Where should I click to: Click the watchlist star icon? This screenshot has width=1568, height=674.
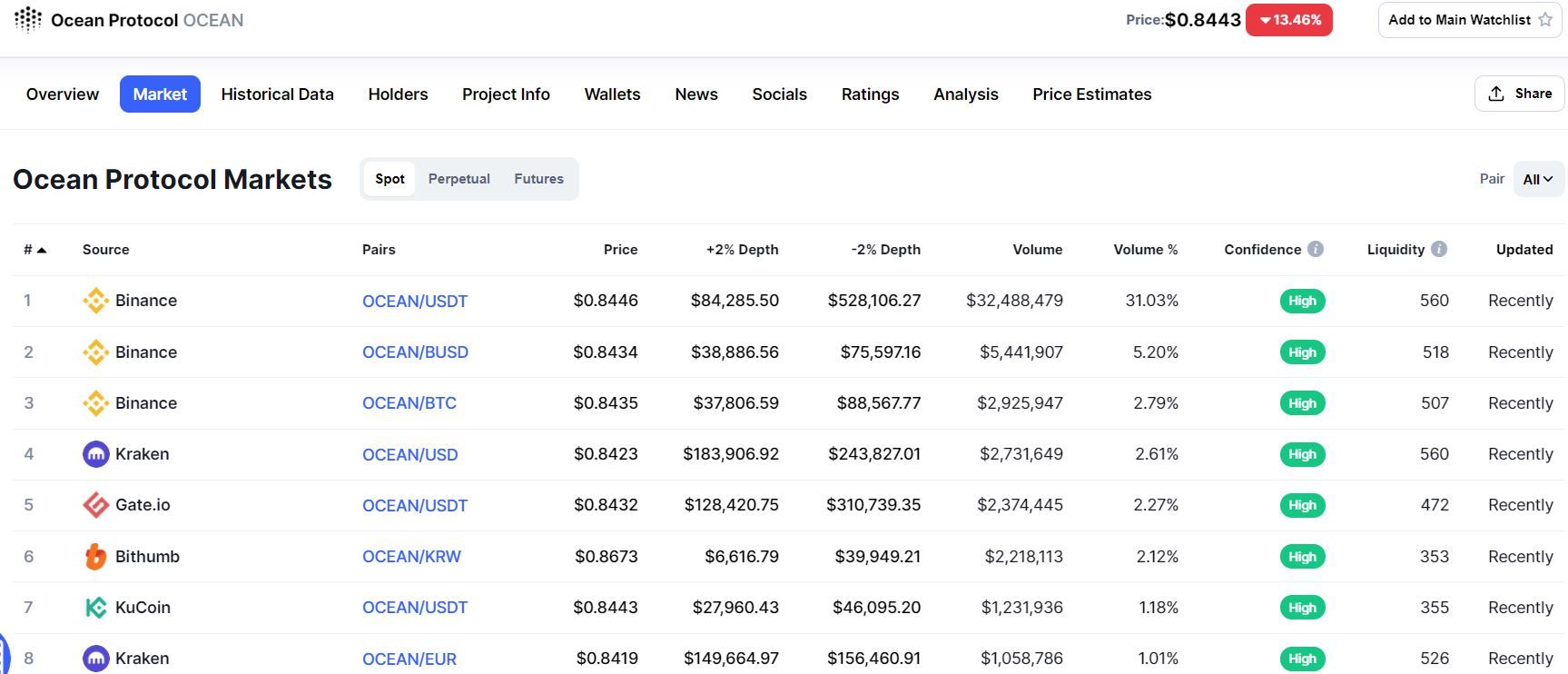(1545, 20)
